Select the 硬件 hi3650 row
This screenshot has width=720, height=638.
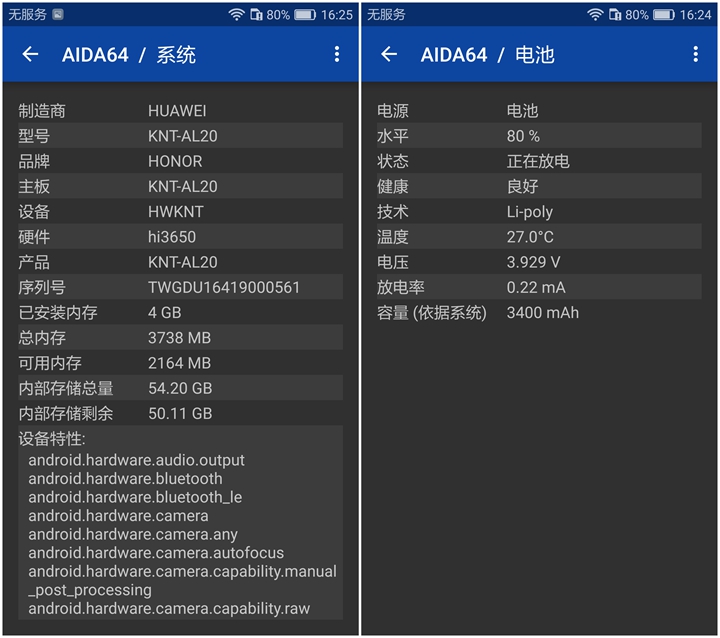(180, 237)
